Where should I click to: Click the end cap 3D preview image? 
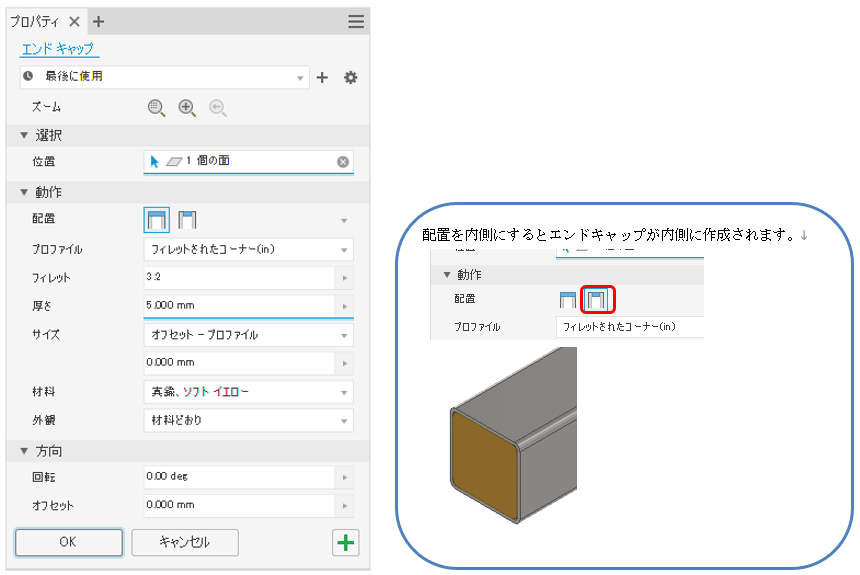tap(513, 435)
